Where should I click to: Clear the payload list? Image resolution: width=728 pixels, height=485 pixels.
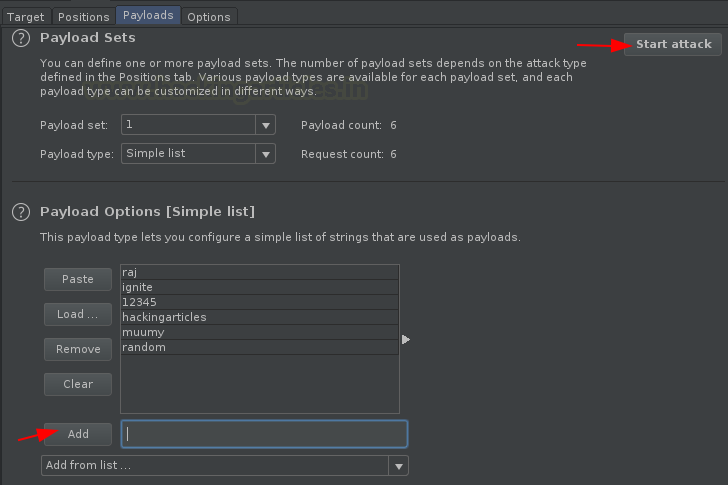tap(78, 384)
